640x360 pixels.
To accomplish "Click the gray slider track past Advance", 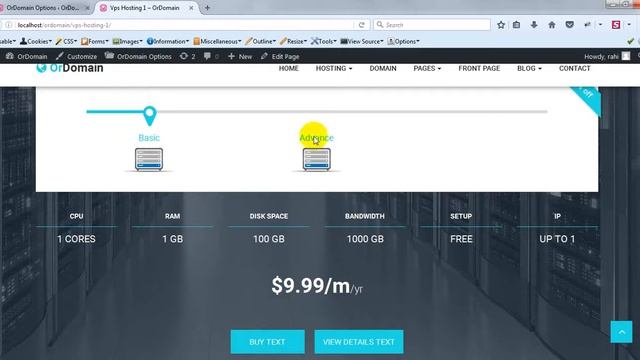I will click(x=441, y=111).
